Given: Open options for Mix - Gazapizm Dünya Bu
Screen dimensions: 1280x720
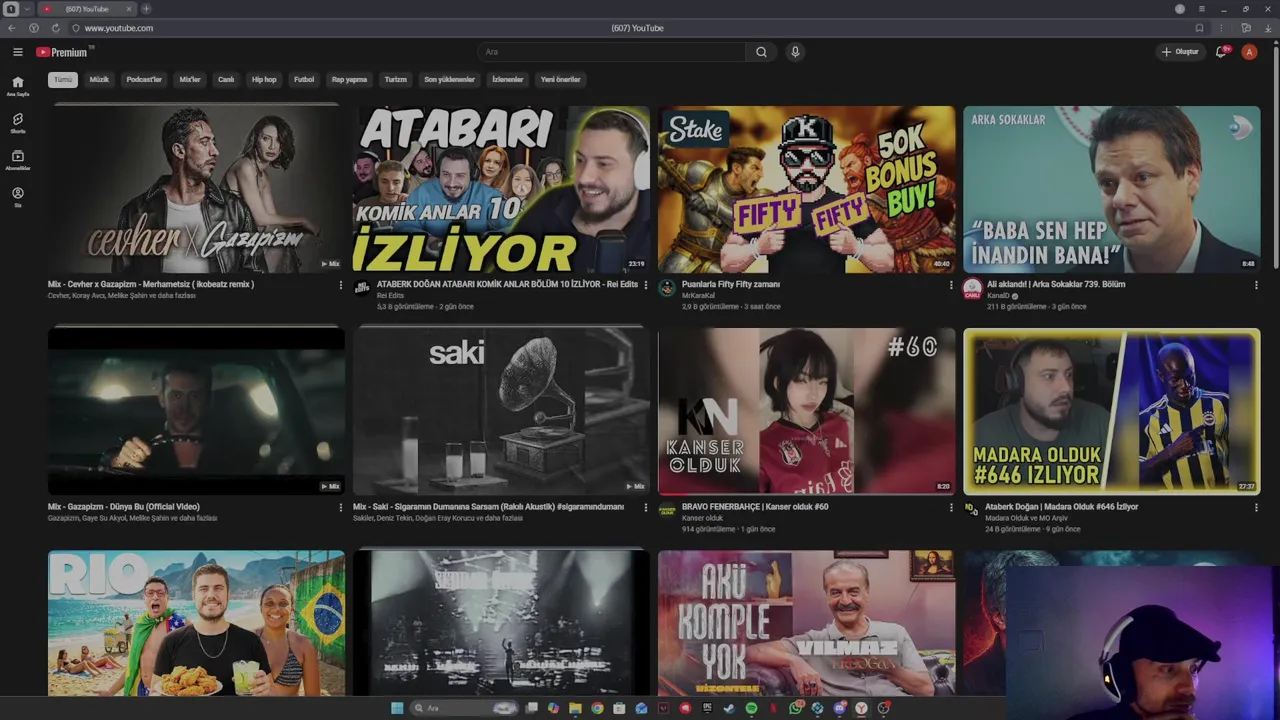Looking at the screenshot, I should click(340, 507).
